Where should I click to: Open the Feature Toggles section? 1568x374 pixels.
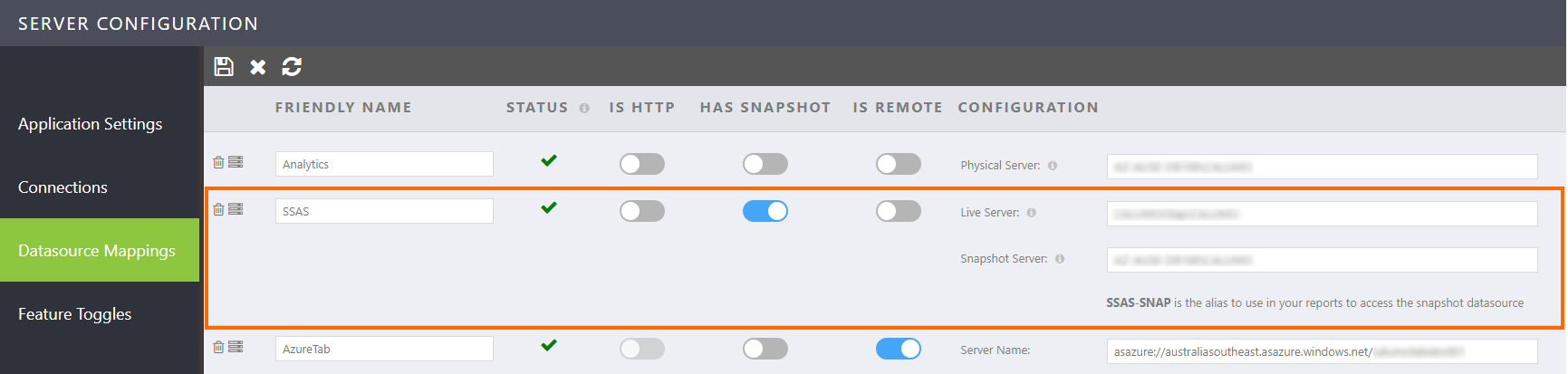click(75, 314)
